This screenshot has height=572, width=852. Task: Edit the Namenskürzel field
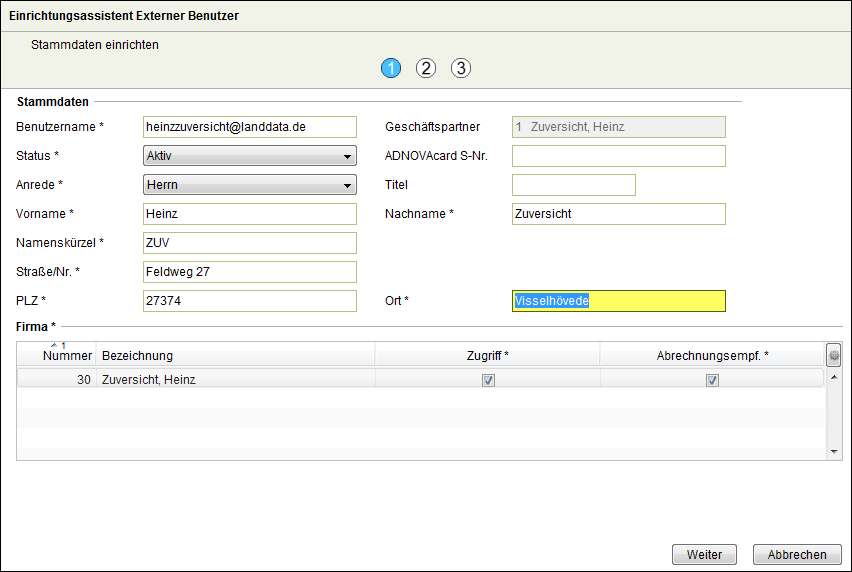(x=250, y=243)
